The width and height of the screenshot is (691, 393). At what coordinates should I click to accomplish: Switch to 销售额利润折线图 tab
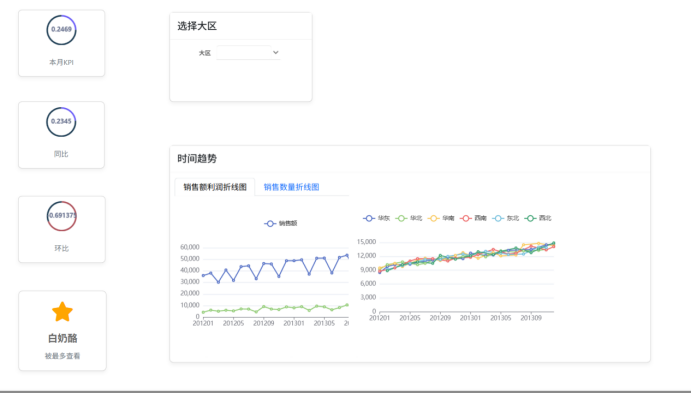coord(215,187)
